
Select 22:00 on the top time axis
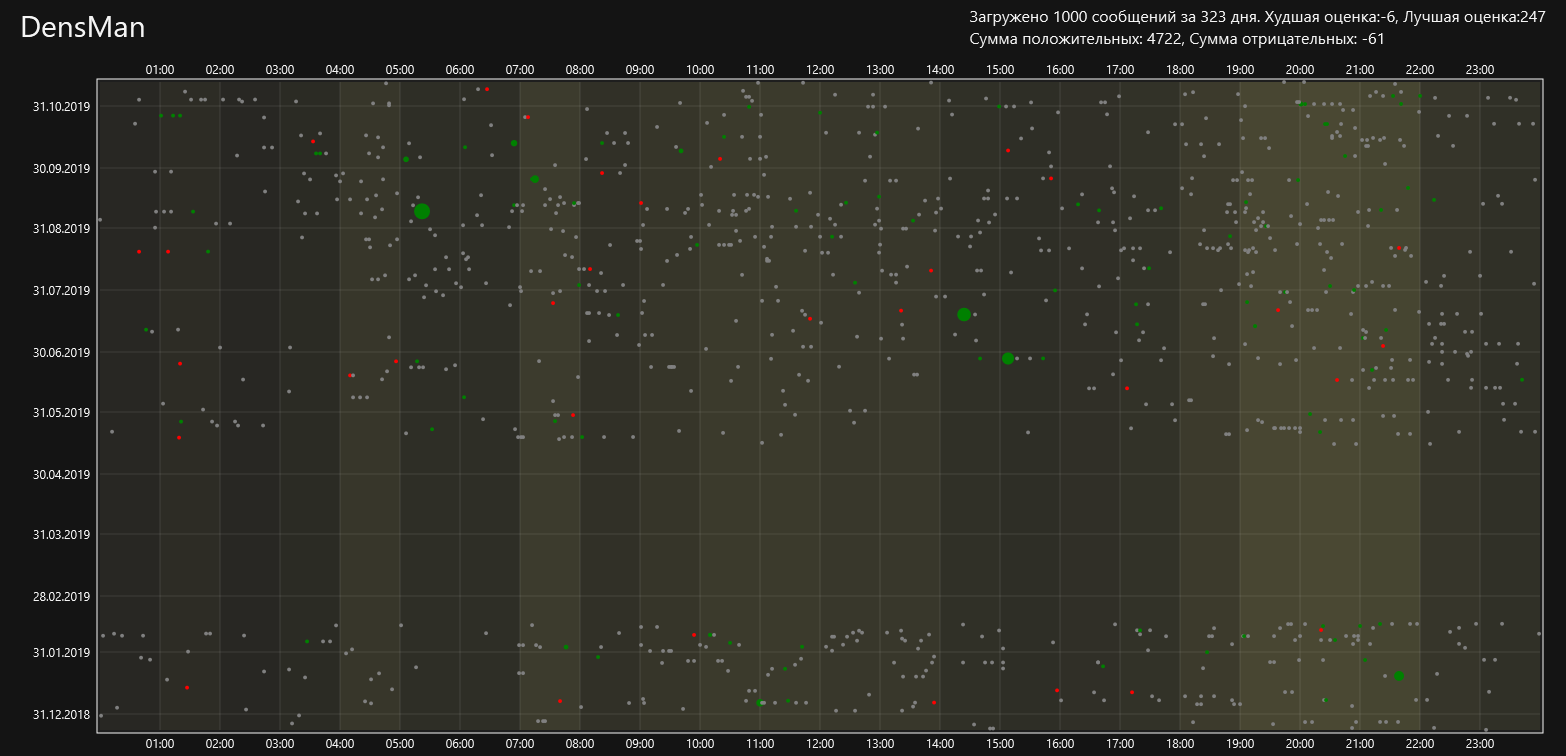1420,70
